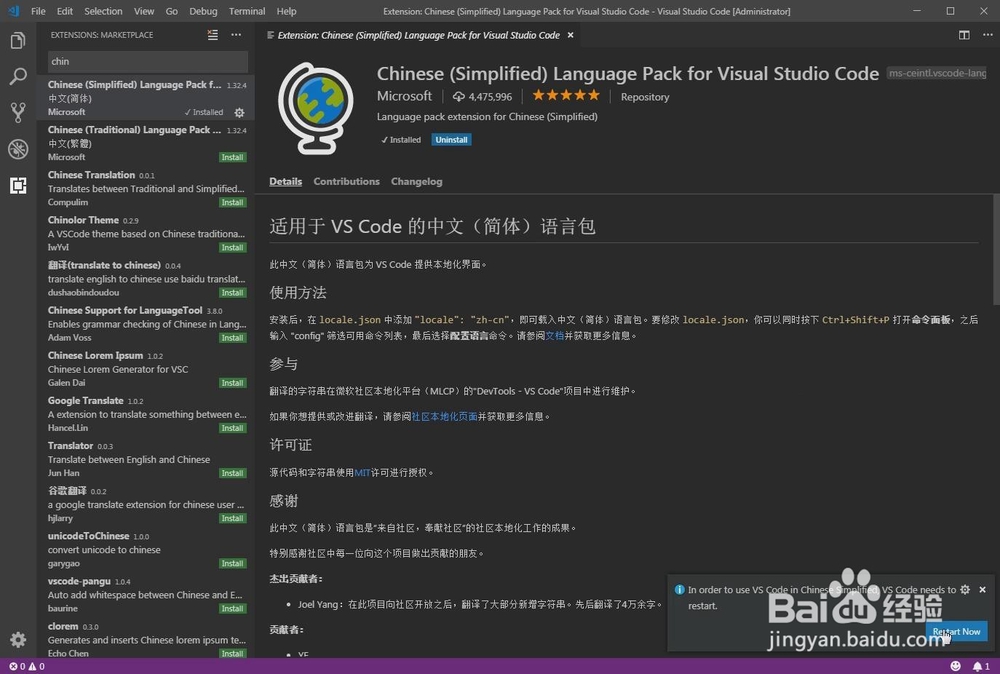Click the VS Code logo in title bar
Image resolution: width=1000 pixels, height=674 pixels.
point(13,11)
